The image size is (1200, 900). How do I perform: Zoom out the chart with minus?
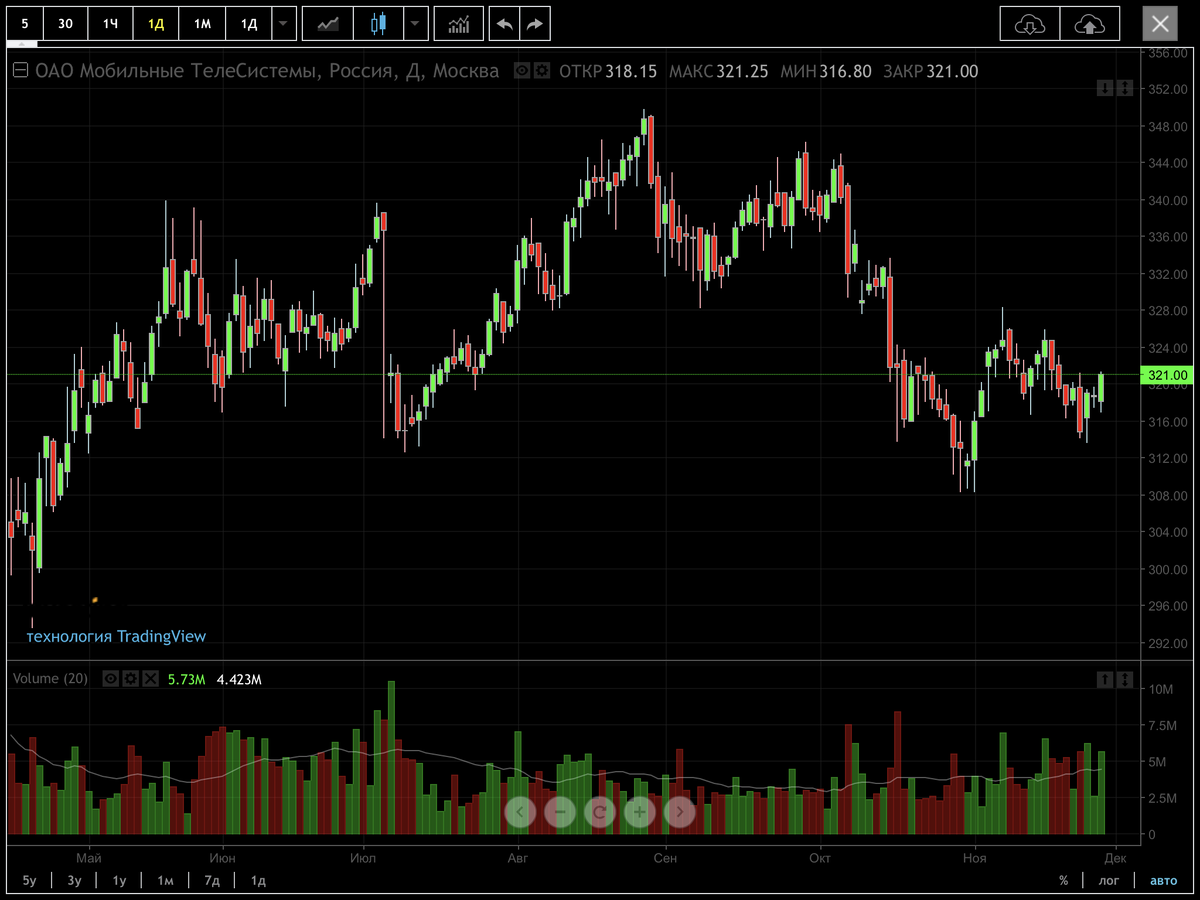(560, 812)
